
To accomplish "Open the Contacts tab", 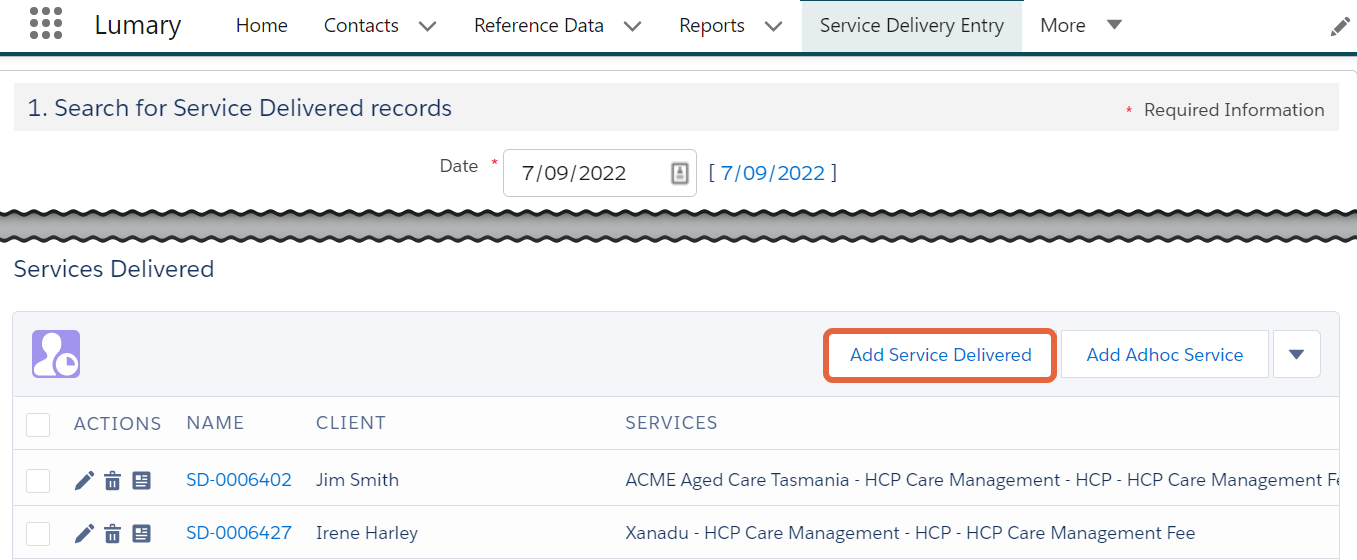I will [x=361, y=26].
